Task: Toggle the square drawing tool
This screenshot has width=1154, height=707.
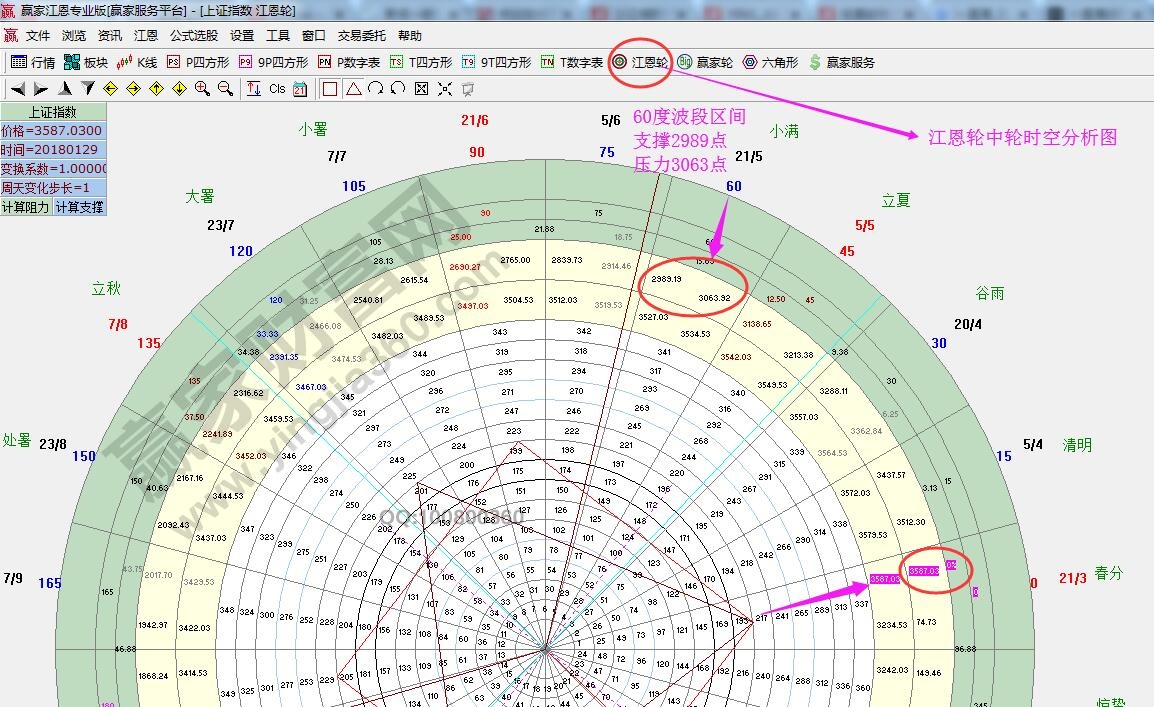Action: pos(330,88)
